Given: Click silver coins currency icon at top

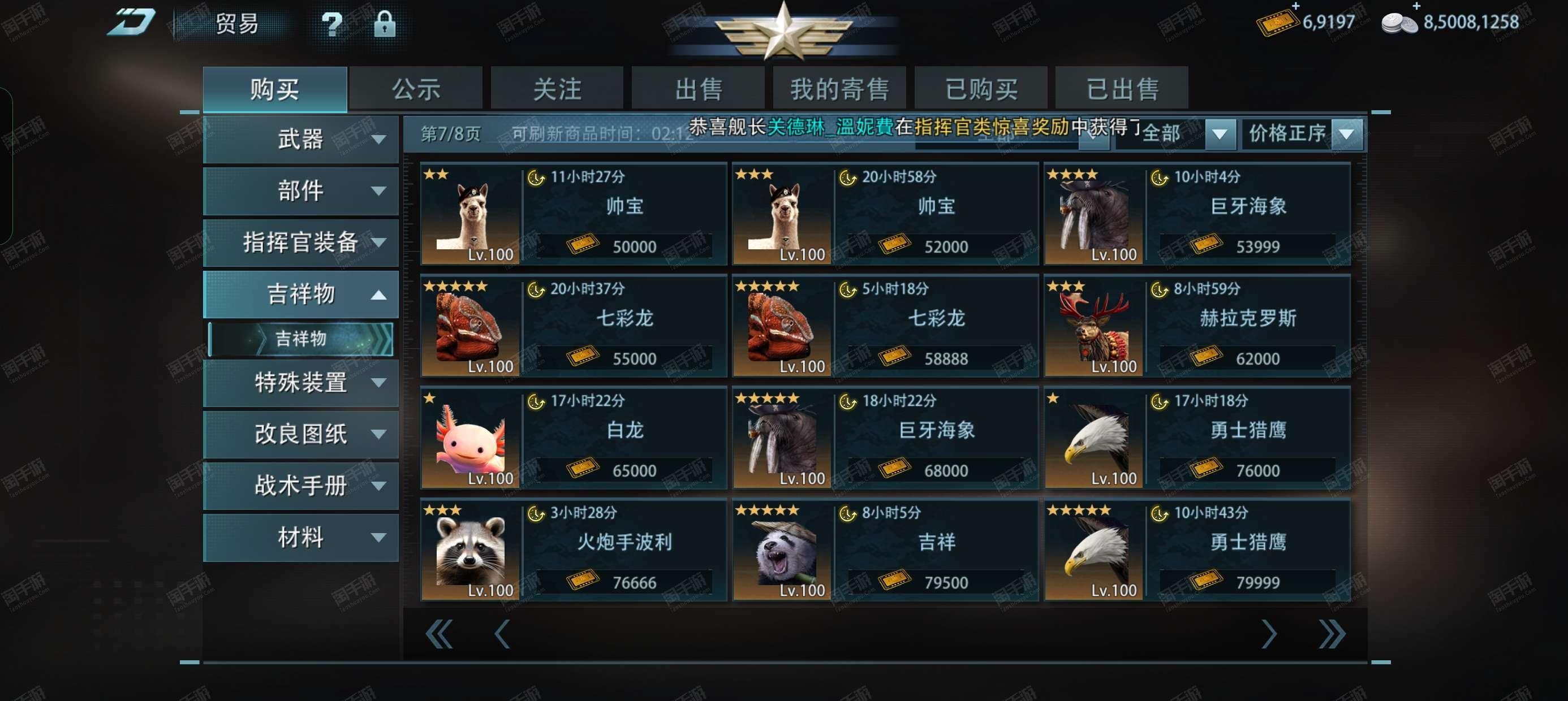Looking at the screenshot, I should pos(1399,24).
